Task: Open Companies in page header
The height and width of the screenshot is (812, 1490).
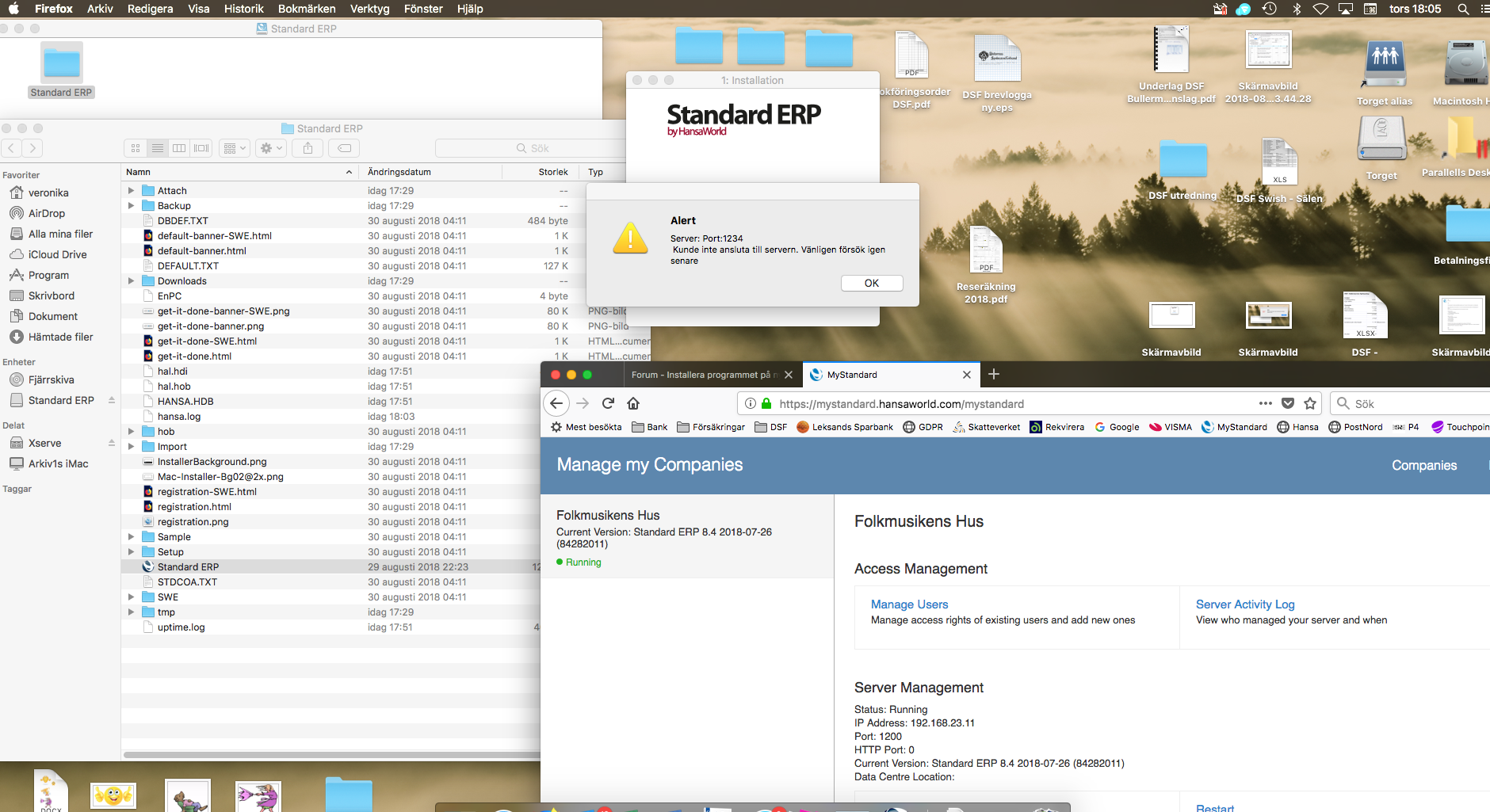Action: (1424, 465)
